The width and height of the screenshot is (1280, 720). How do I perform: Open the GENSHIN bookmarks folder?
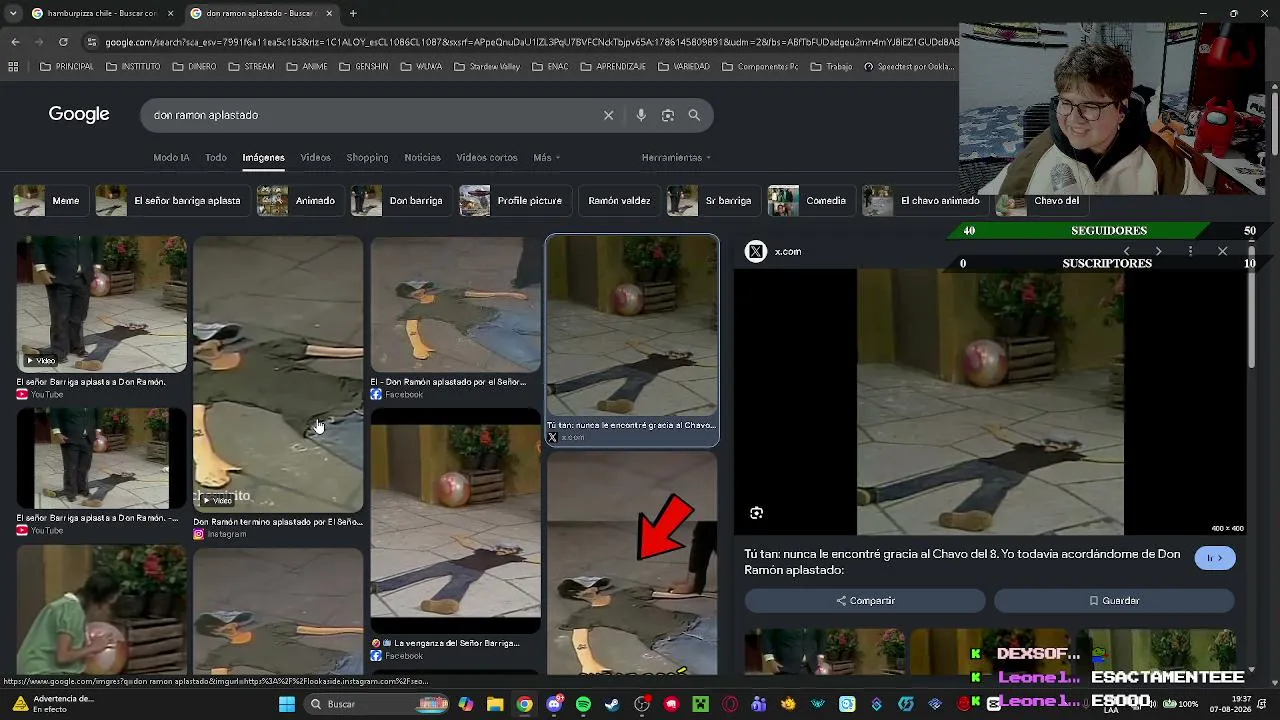tap(364, 67)
